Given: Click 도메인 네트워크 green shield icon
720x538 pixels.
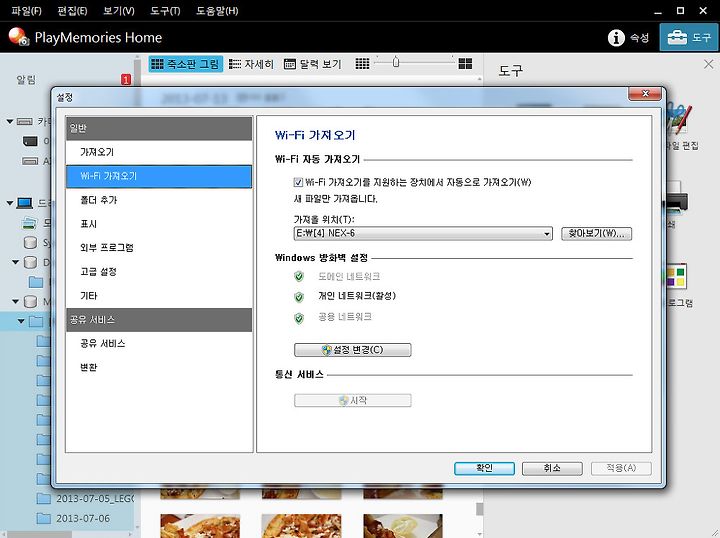Looking at the screenshot, I should click(x=299, y=276).
